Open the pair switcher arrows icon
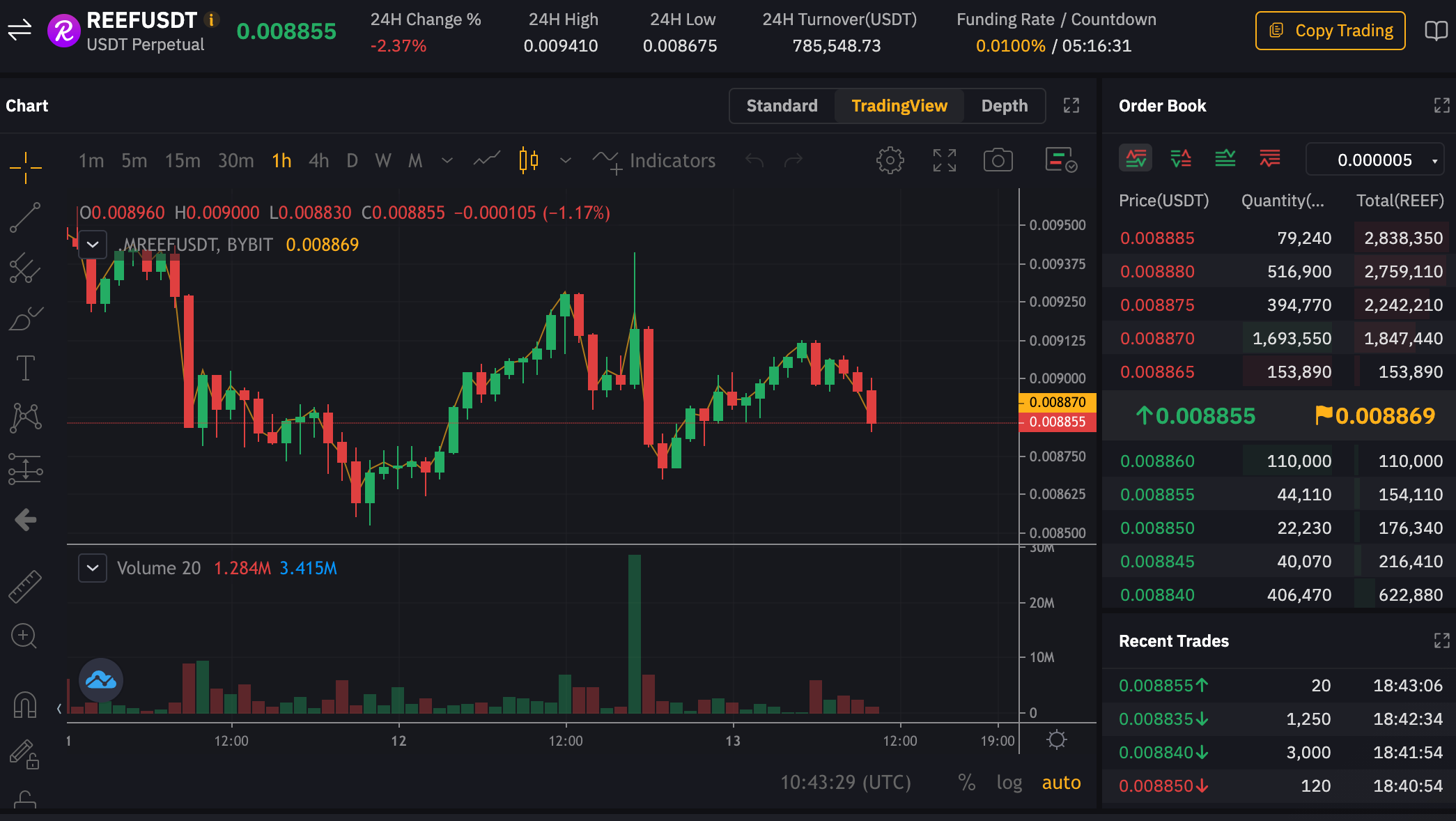Viewport: 1456px width, 821px height. pyautogui.click(x=20, y=30)
